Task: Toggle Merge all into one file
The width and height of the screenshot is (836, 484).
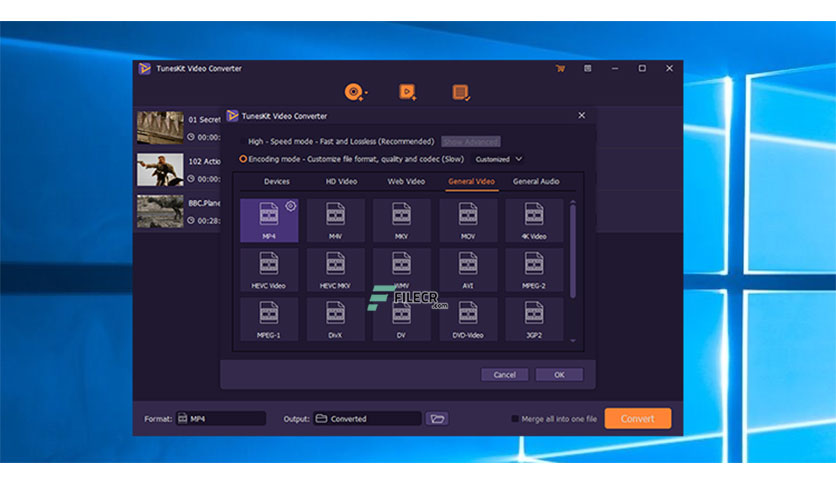Action: pos(515,418)
